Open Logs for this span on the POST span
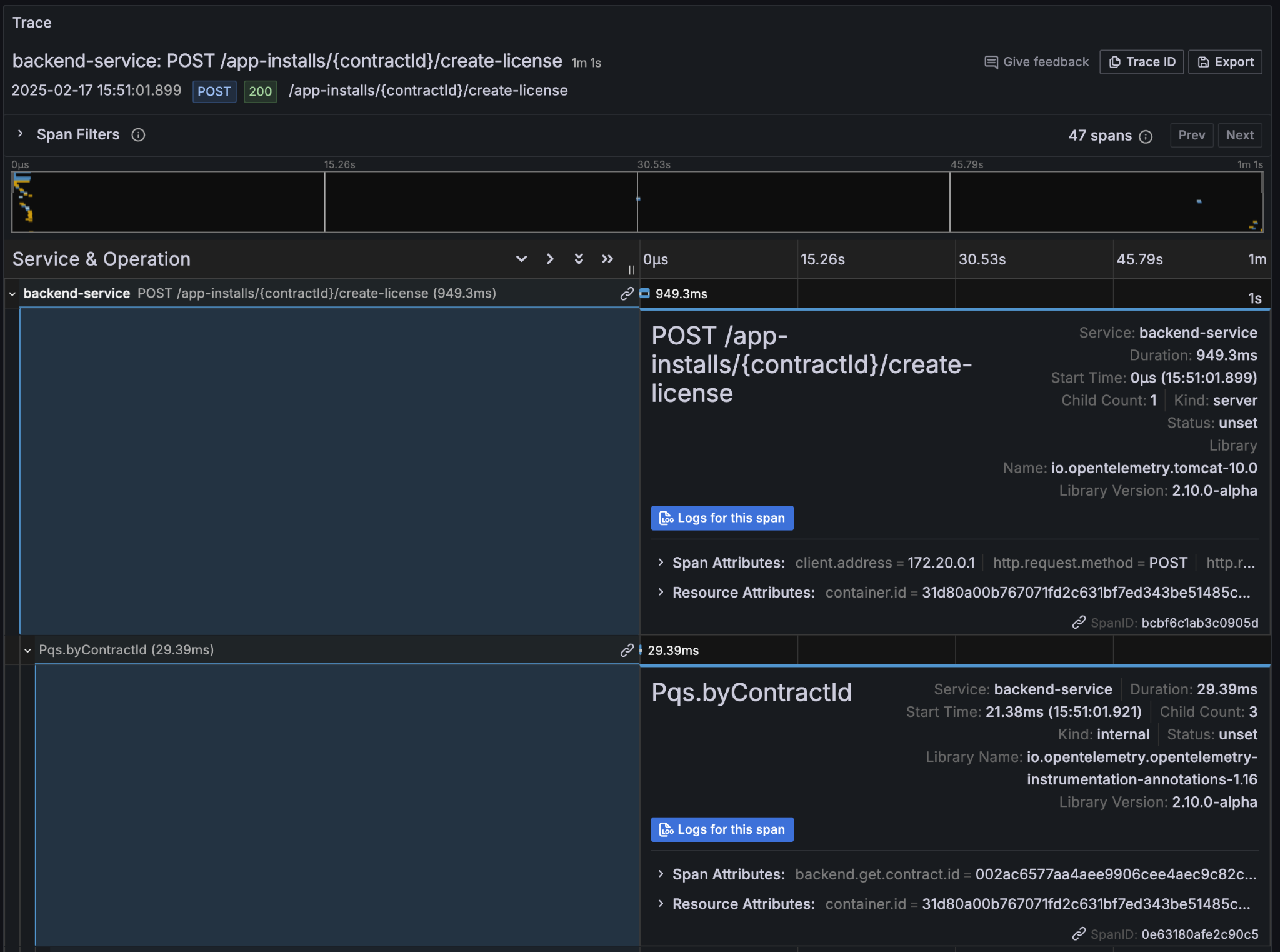 click(x=722, y=518)
